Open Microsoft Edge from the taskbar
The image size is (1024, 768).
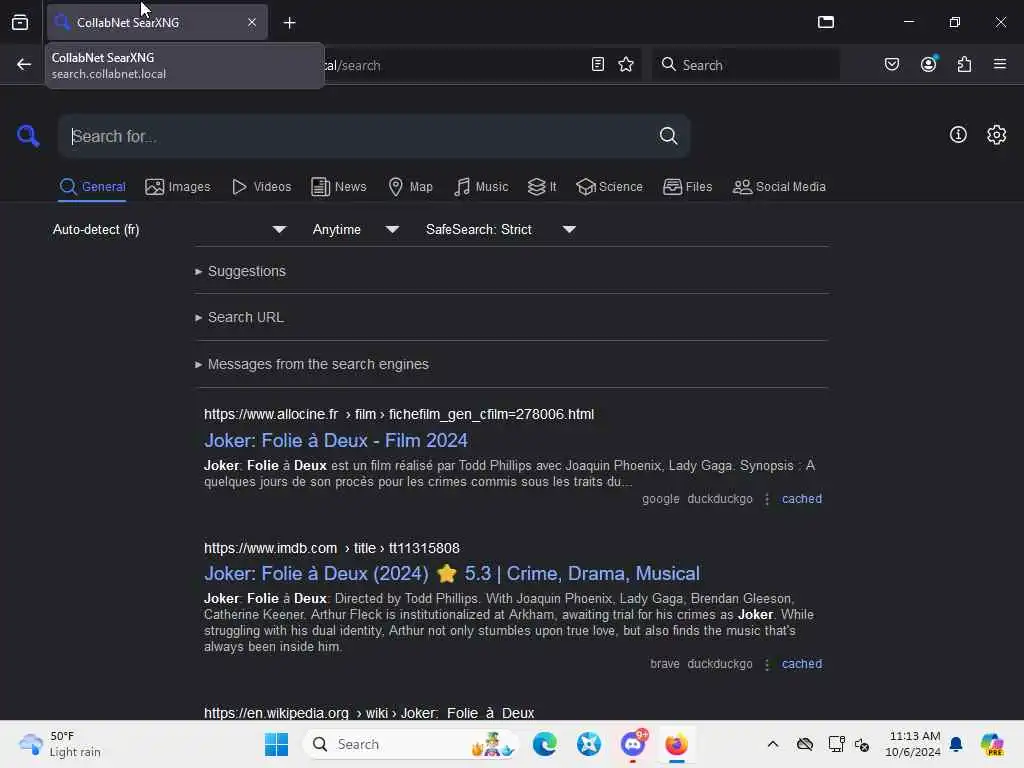tap(545, 744)
